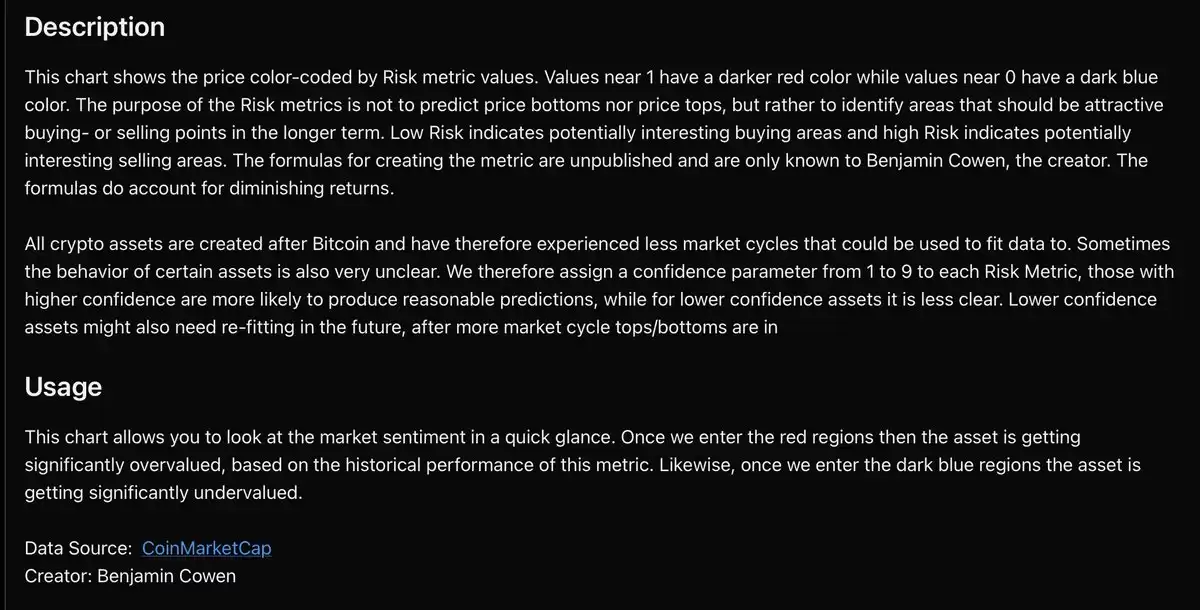The image size is (1200, 610).
Task: Click the line starting "buying- or selling points"
Action: coord(578,133)
